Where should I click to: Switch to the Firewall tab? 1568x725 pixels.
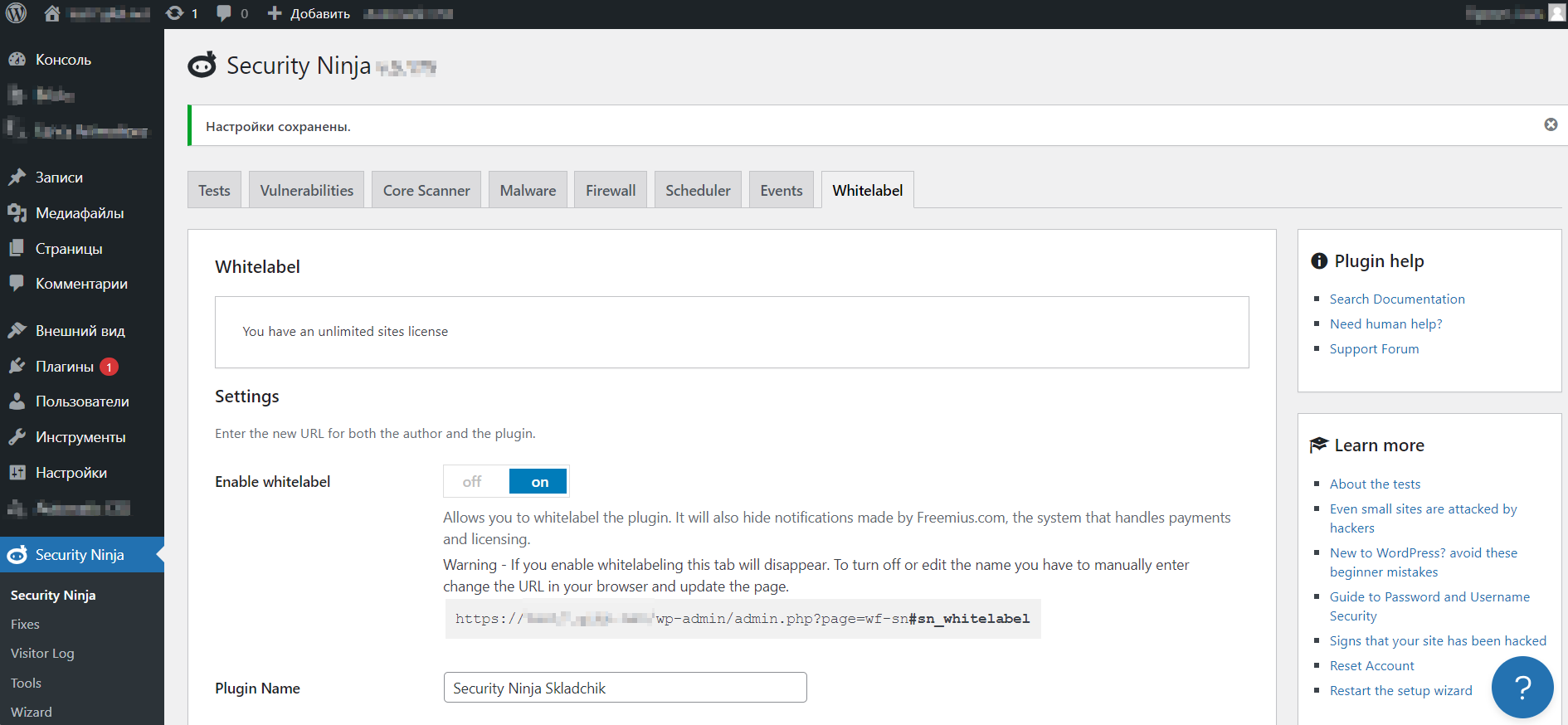[610, 191]
